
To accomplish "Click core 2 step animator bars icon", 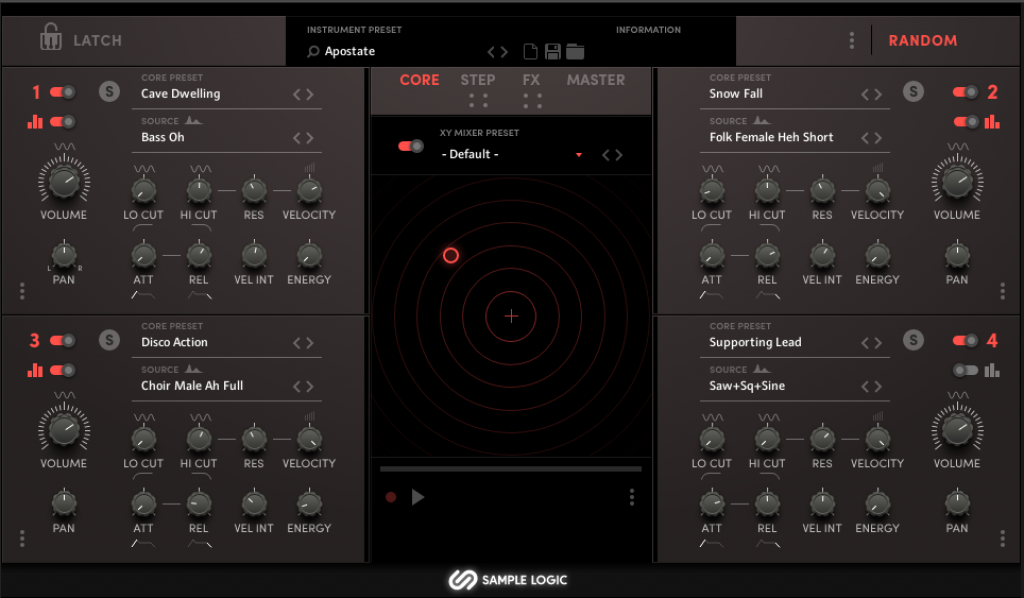I will coord(992,121).
